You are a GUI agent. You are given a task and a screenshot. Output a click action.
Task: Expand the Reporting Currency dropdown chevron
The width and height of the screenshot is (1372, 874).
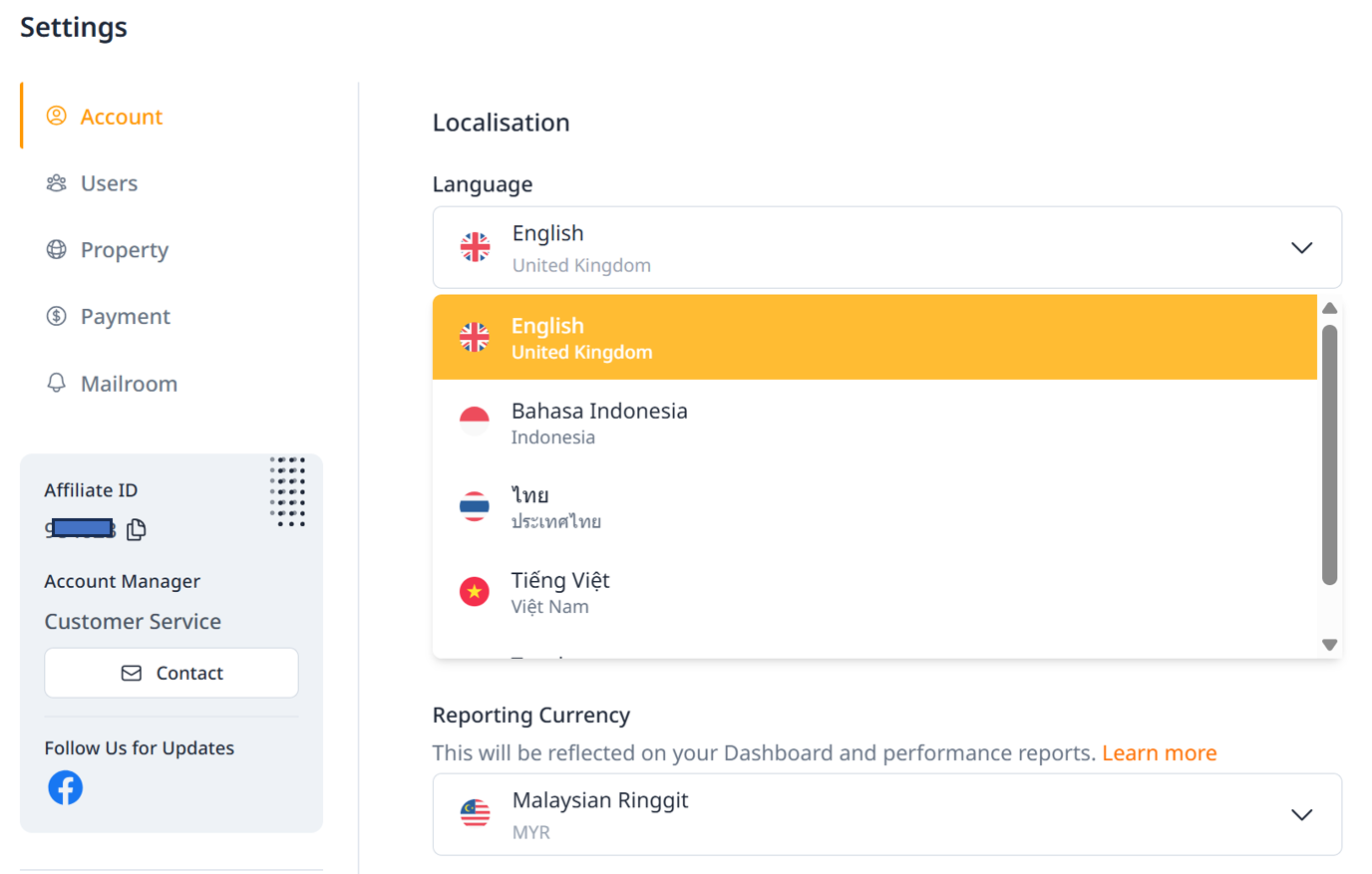[x=1301, y=815]
